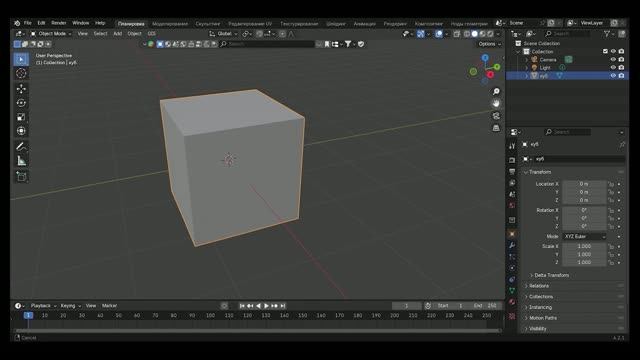
Task: Open the File menu
Action: point(28,23)
